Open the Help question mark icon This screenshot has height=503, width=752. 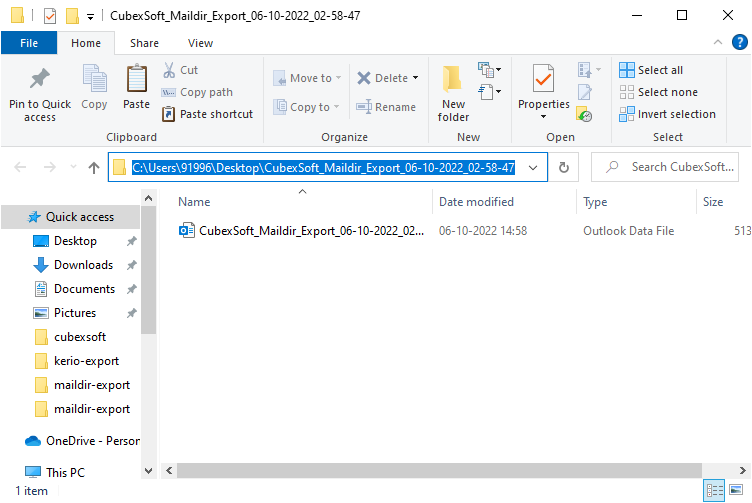pyautogui.click(x=740, y=42)
